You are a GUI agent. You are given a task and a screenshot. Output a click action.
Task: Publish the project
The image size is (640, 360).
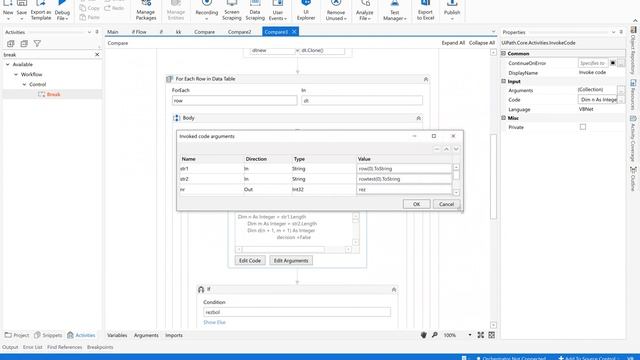point(452,11)
